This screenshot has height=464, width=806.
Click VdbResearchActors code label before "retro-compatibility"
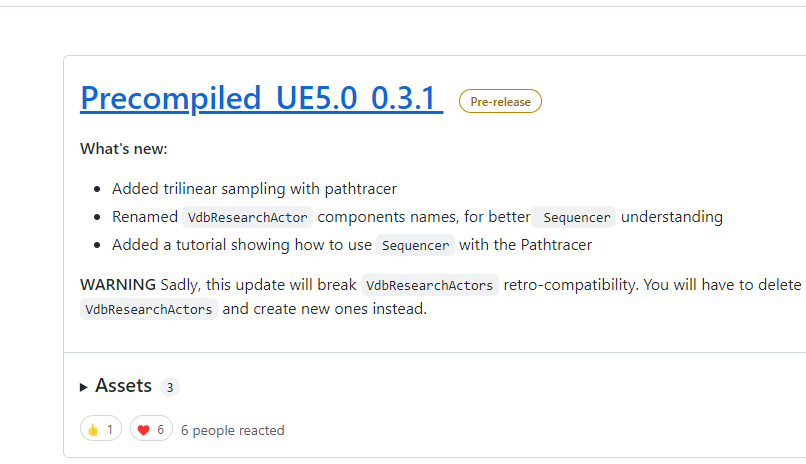(x=430, y=285)
